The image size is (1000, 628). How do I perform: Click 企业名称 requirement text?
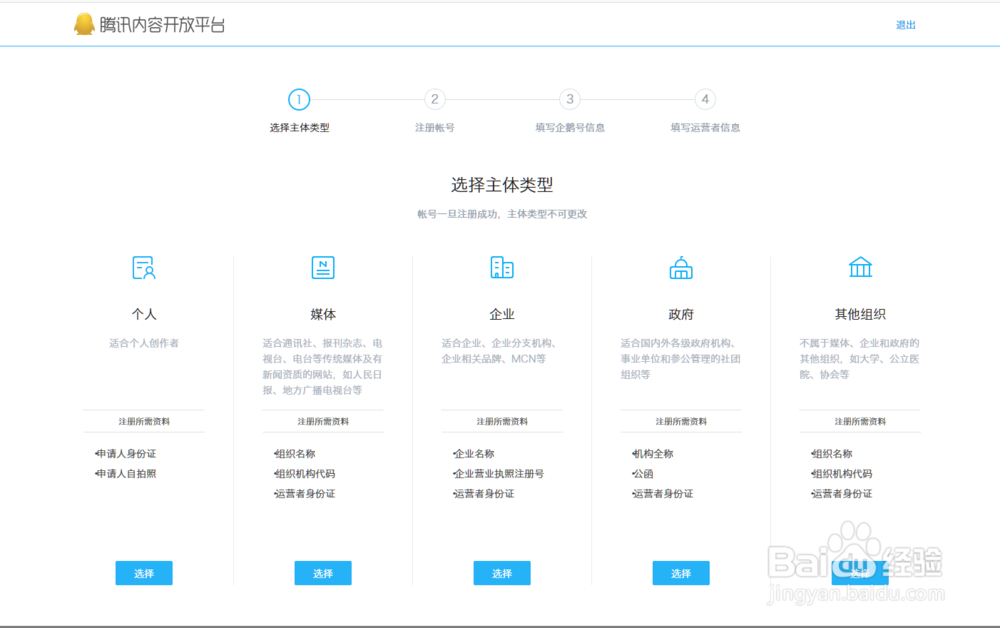(x=474, y=454)
